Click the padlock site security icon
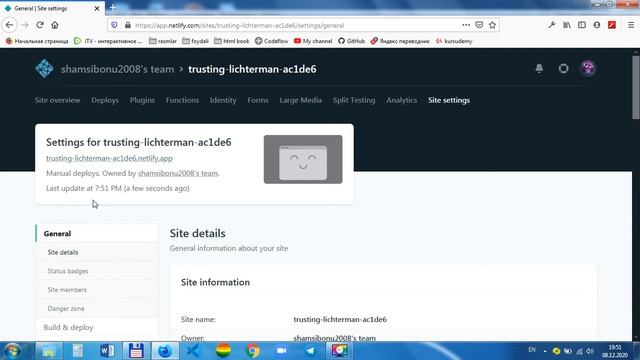Viewport: 640px width, 360px height. pyautogui.click(x=128, y=25)
